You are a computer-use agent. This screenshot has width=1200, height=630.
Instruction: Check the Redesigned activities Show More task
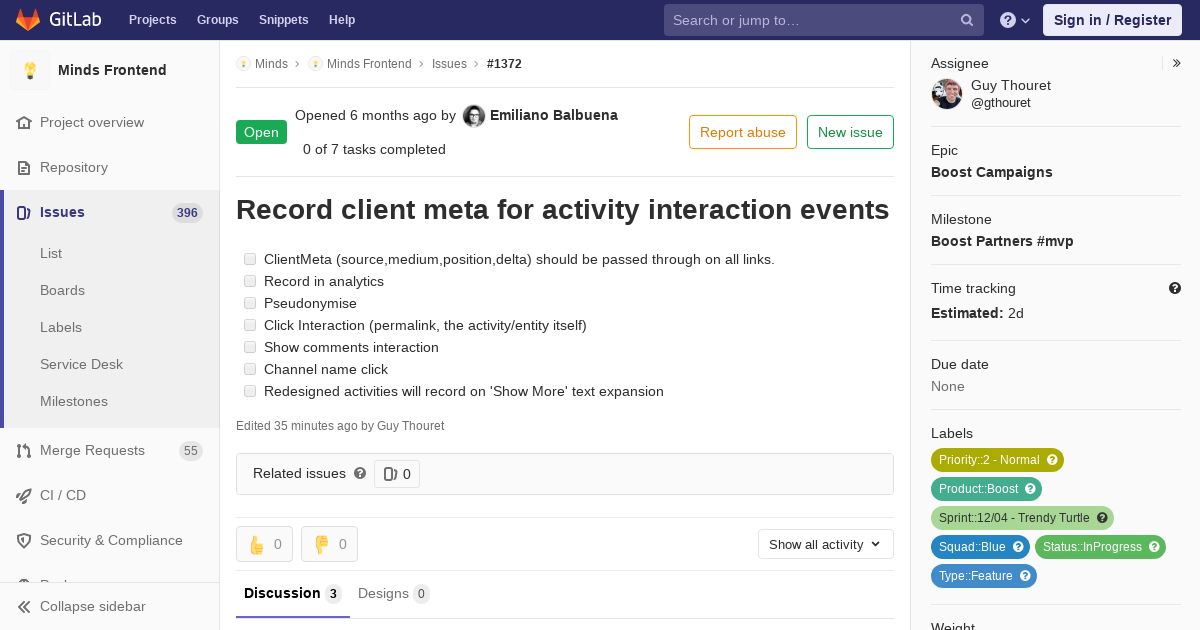250,391
